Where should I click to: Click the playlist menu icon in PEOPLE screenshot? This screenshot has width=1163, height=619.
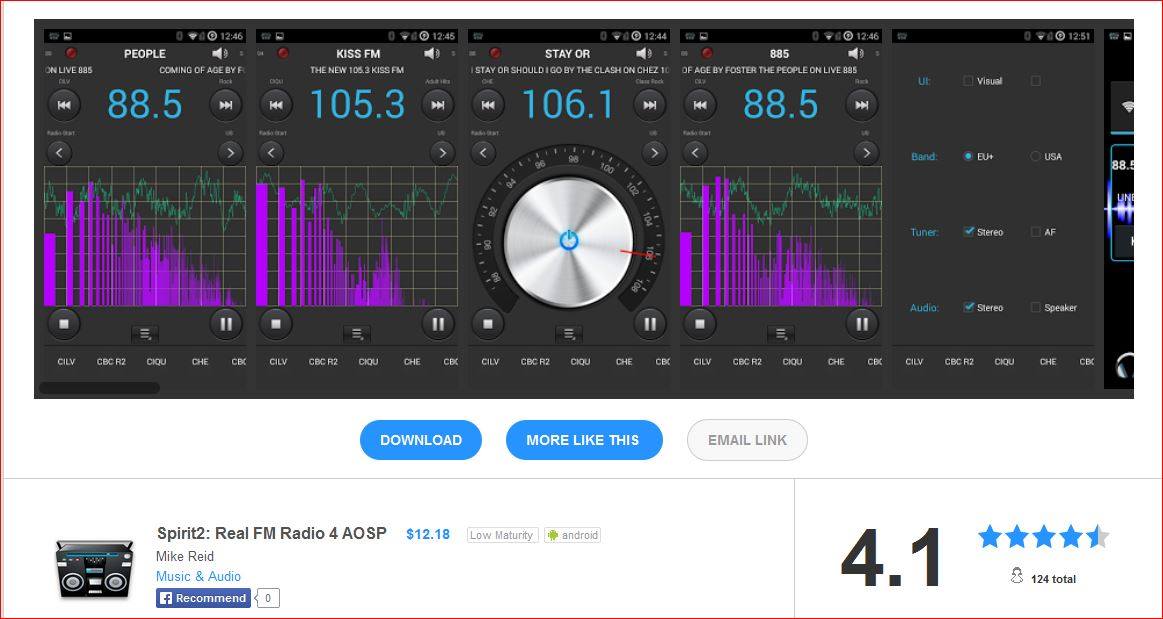pos(145,334)
